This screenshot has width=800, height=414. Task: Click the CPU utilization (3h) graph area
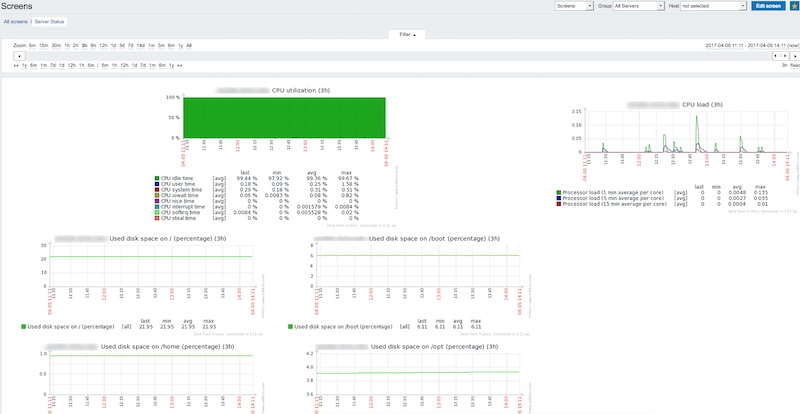(x=284, y=117)
